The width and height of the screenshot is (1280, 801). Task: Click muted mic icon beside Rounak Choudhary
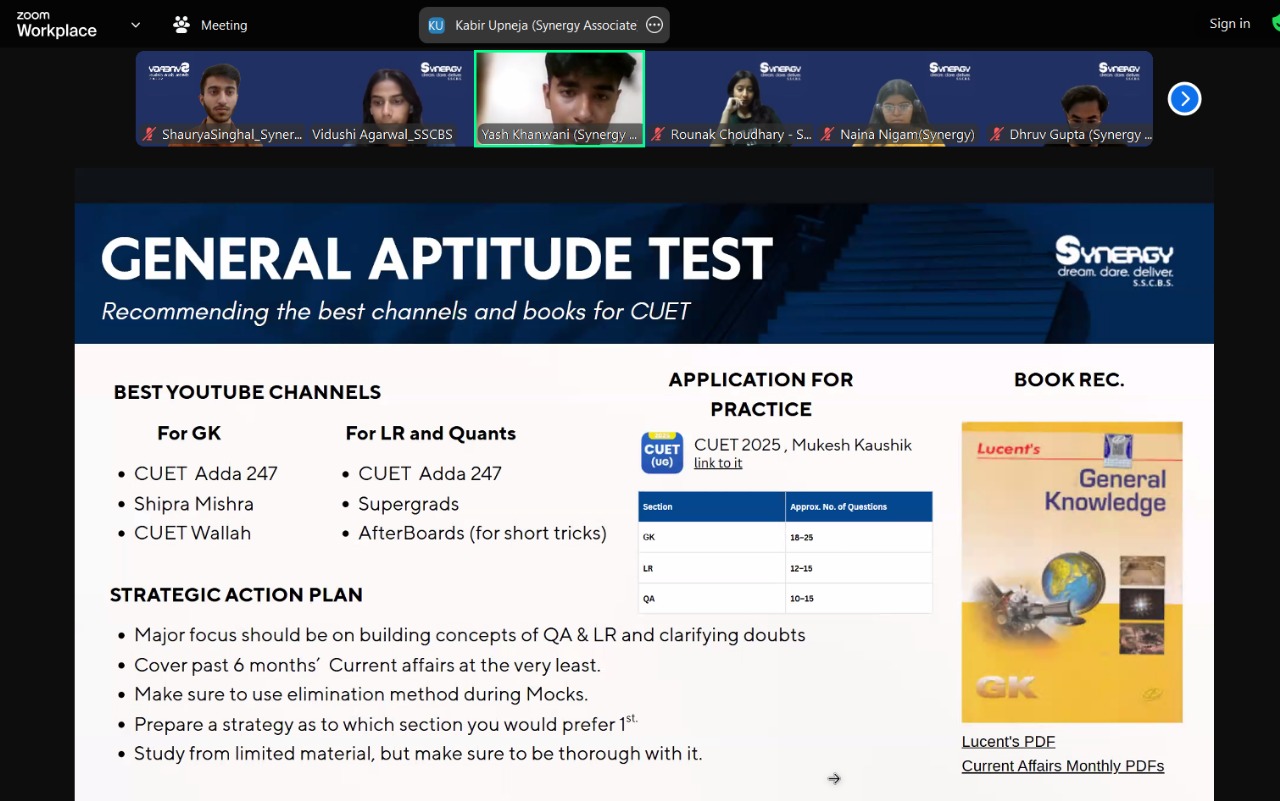tap(658, 134)
